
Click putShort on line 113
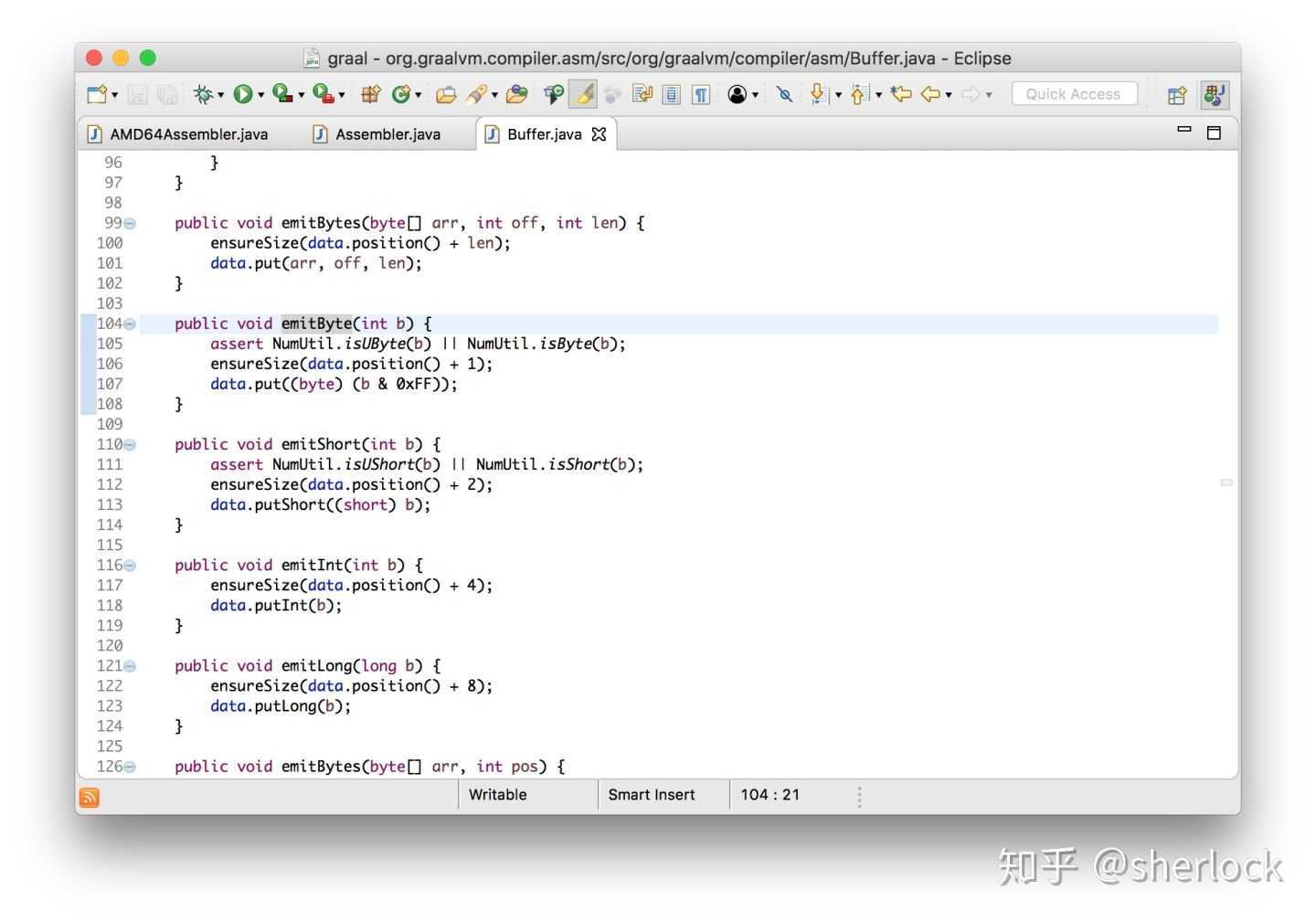click(291, 504)
